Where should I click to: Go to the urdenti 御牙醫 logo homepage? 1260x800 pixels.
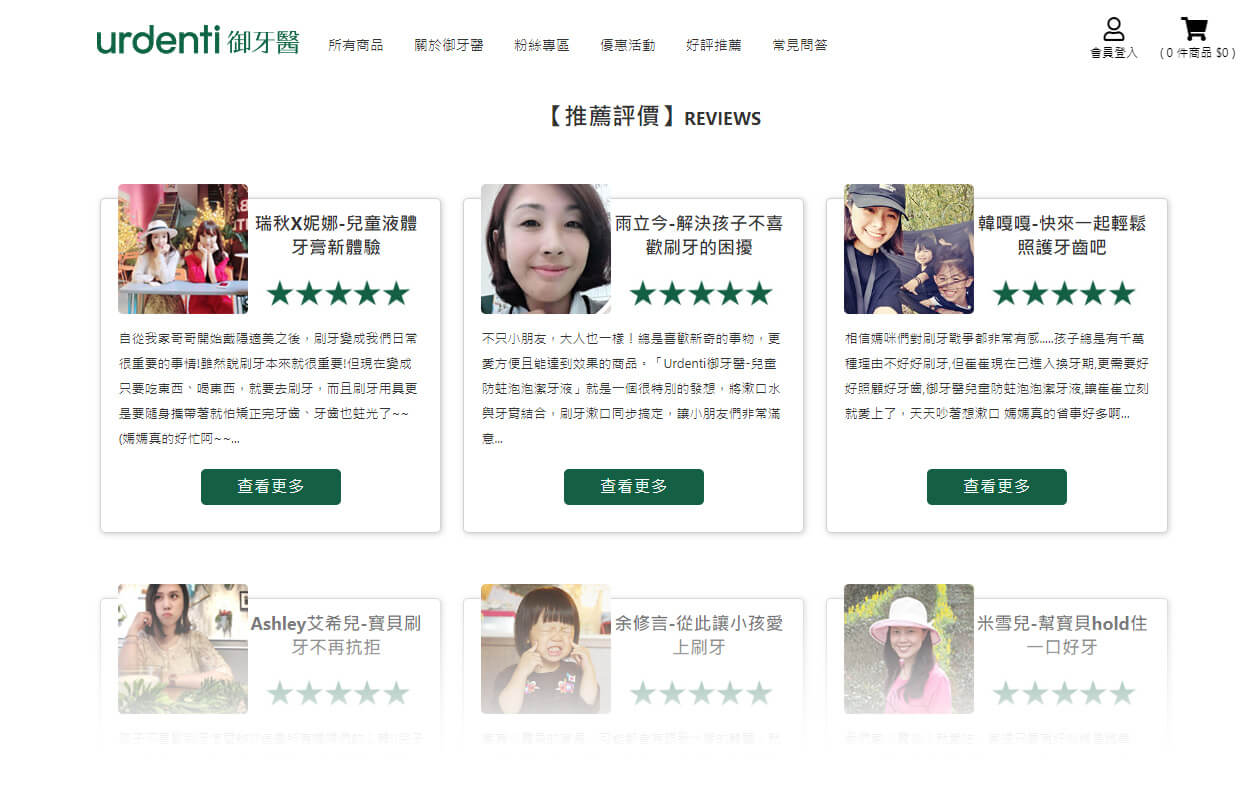[198, 41]
